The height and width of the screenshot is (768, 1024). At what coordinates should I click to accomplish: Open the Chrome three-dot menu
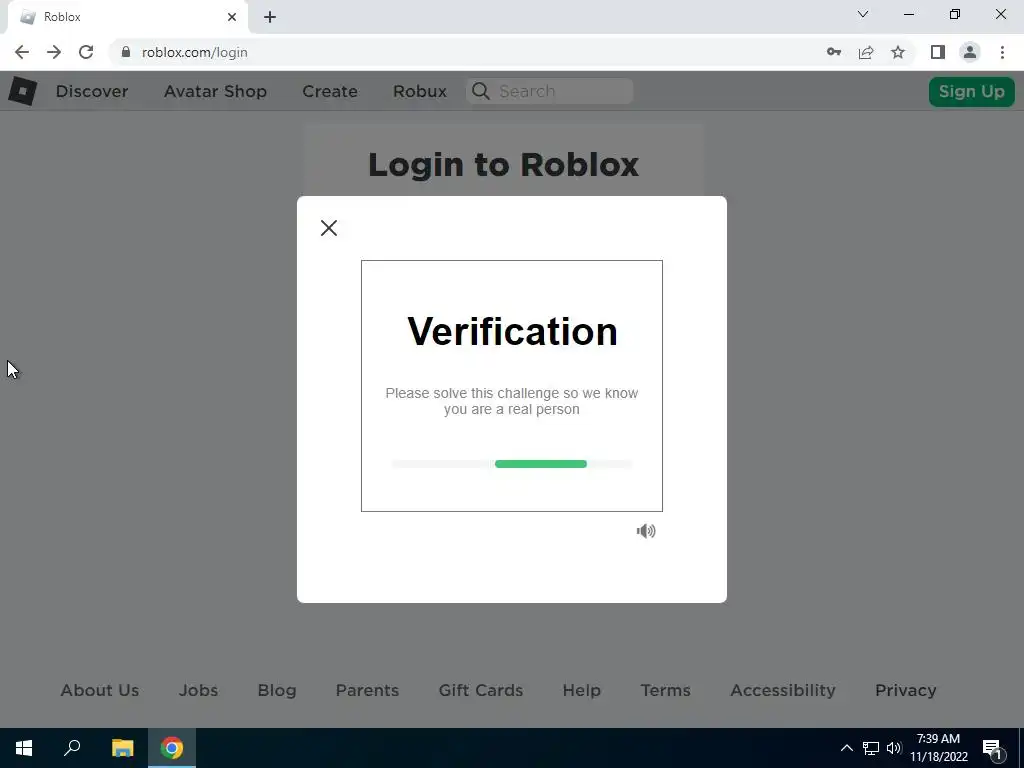1002,52
